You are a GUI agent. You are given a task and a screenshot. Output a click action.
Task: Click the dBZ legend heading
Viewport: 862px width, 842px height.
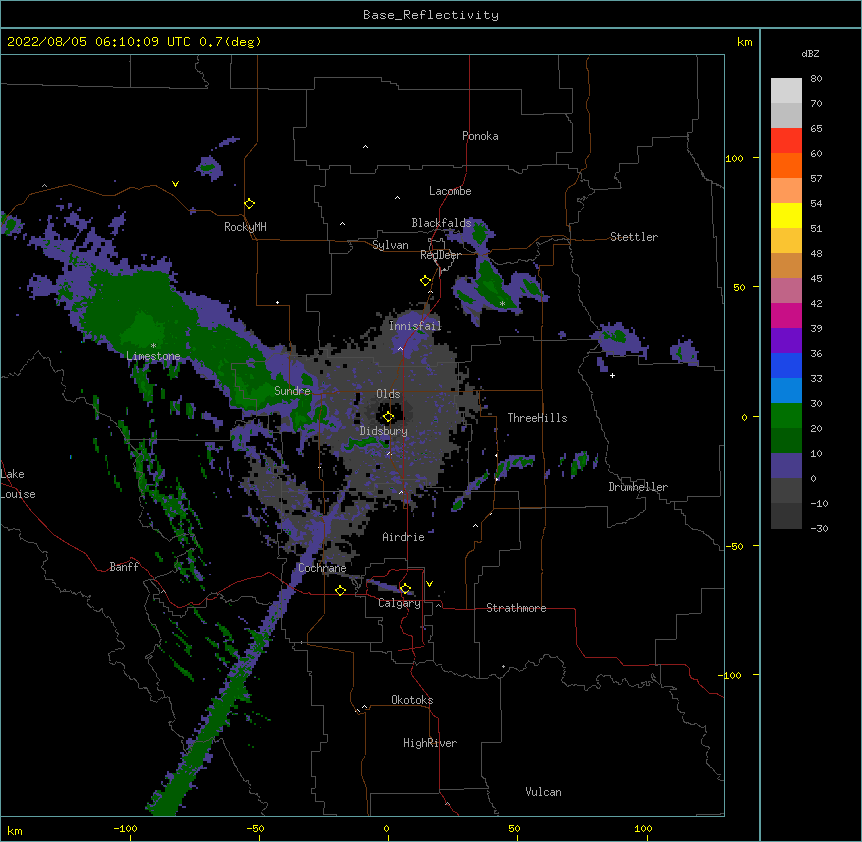point(810,53)
